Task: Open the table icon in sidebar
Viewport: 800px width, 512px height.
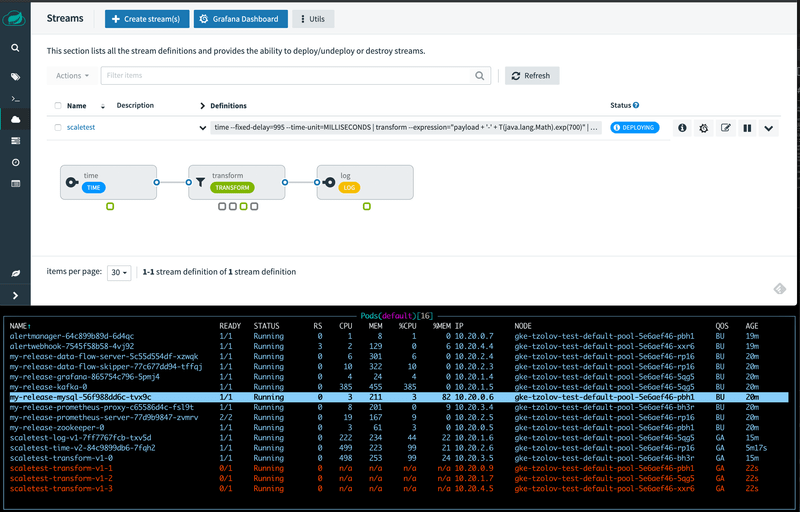Action: [15, 184]
